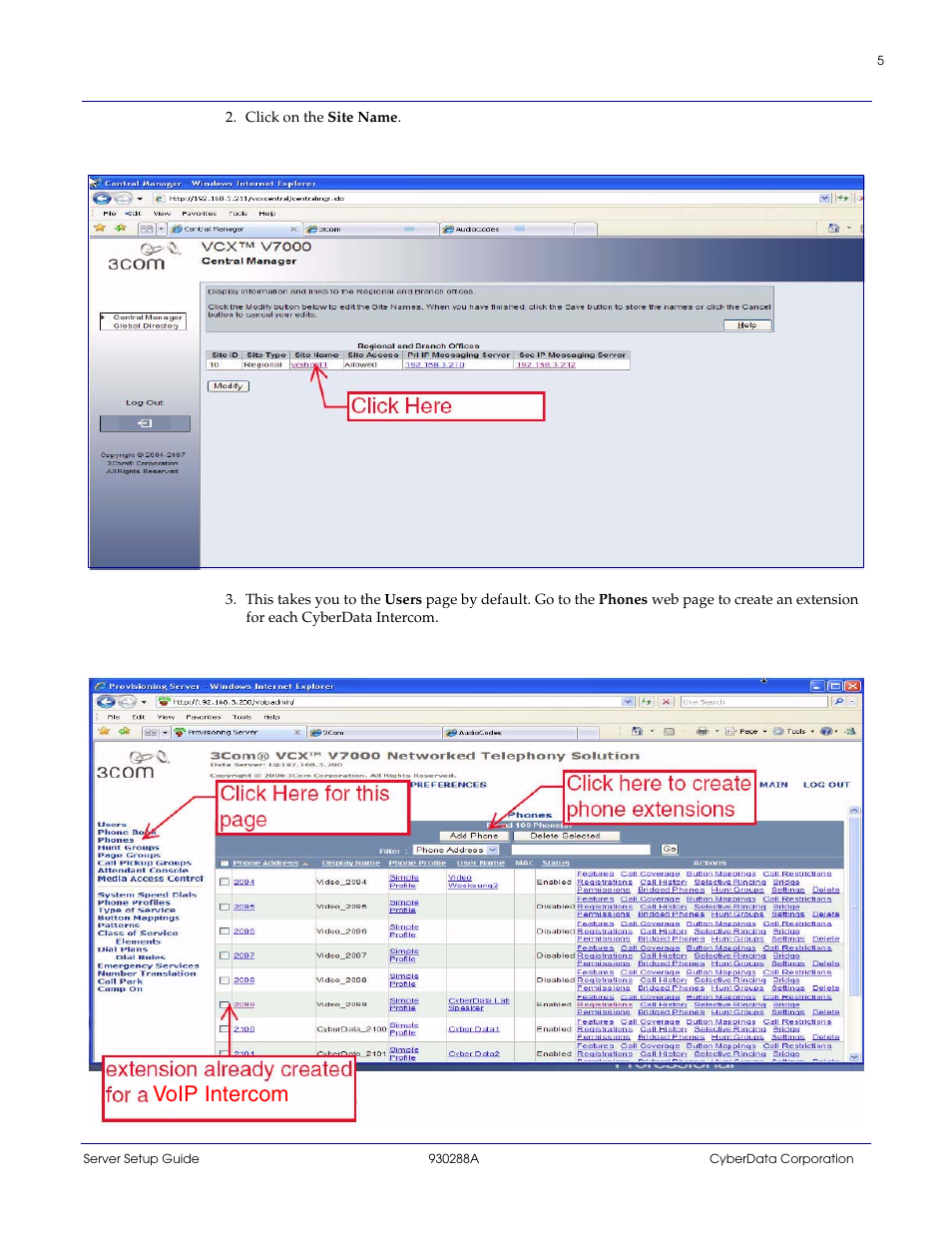Tick the checkbox for phone 2098

point(225,980)
